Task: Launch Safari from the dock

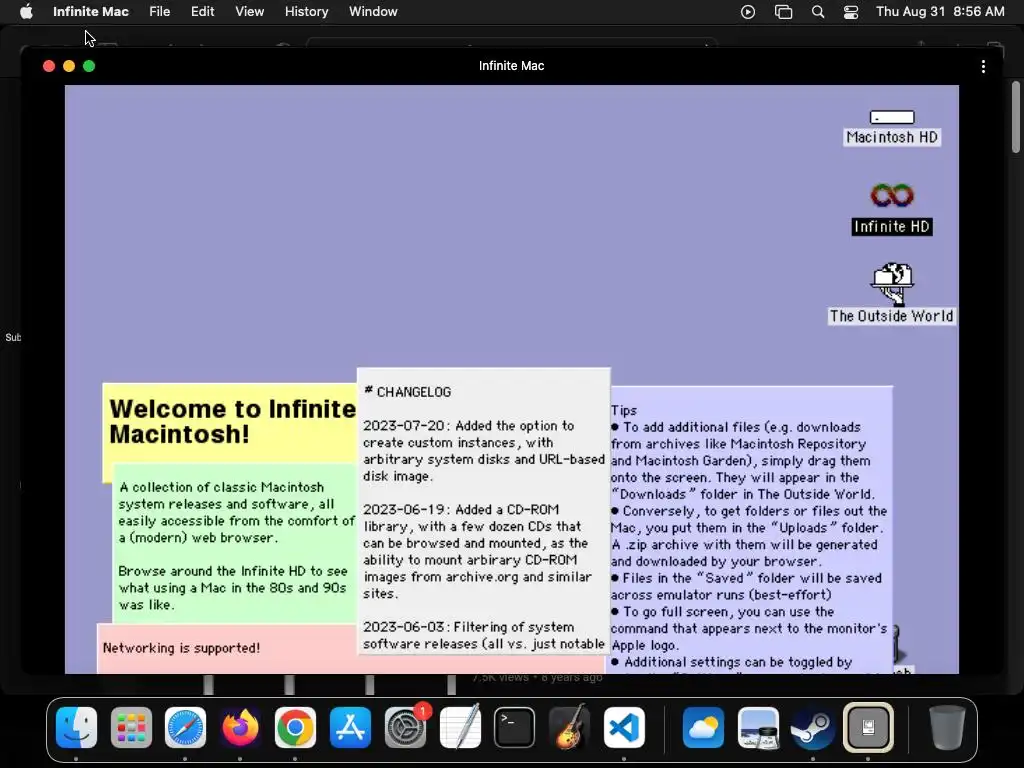Action: coord(185,727)
